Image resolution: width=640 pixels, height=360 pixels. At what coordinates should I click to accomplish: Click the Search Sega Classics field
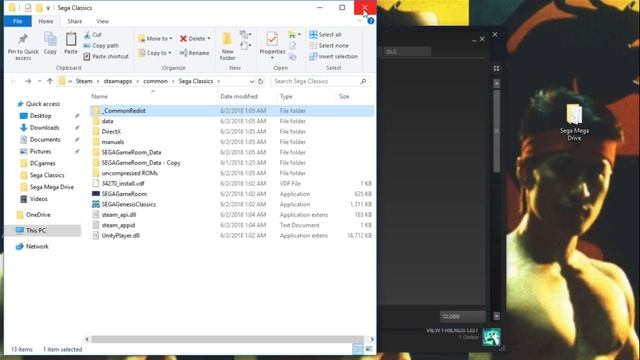click(320, 81)
